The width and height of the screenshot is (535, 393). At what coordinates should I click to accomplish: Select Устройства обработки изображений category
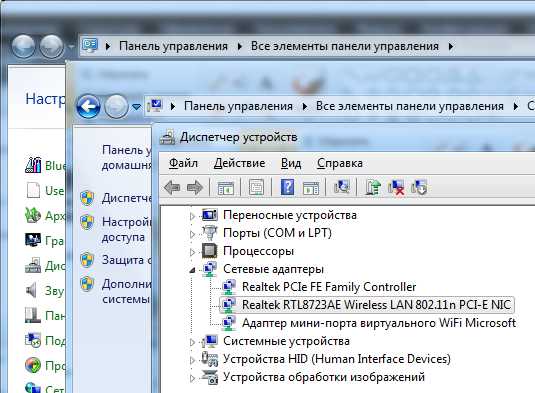click(324, 377)
